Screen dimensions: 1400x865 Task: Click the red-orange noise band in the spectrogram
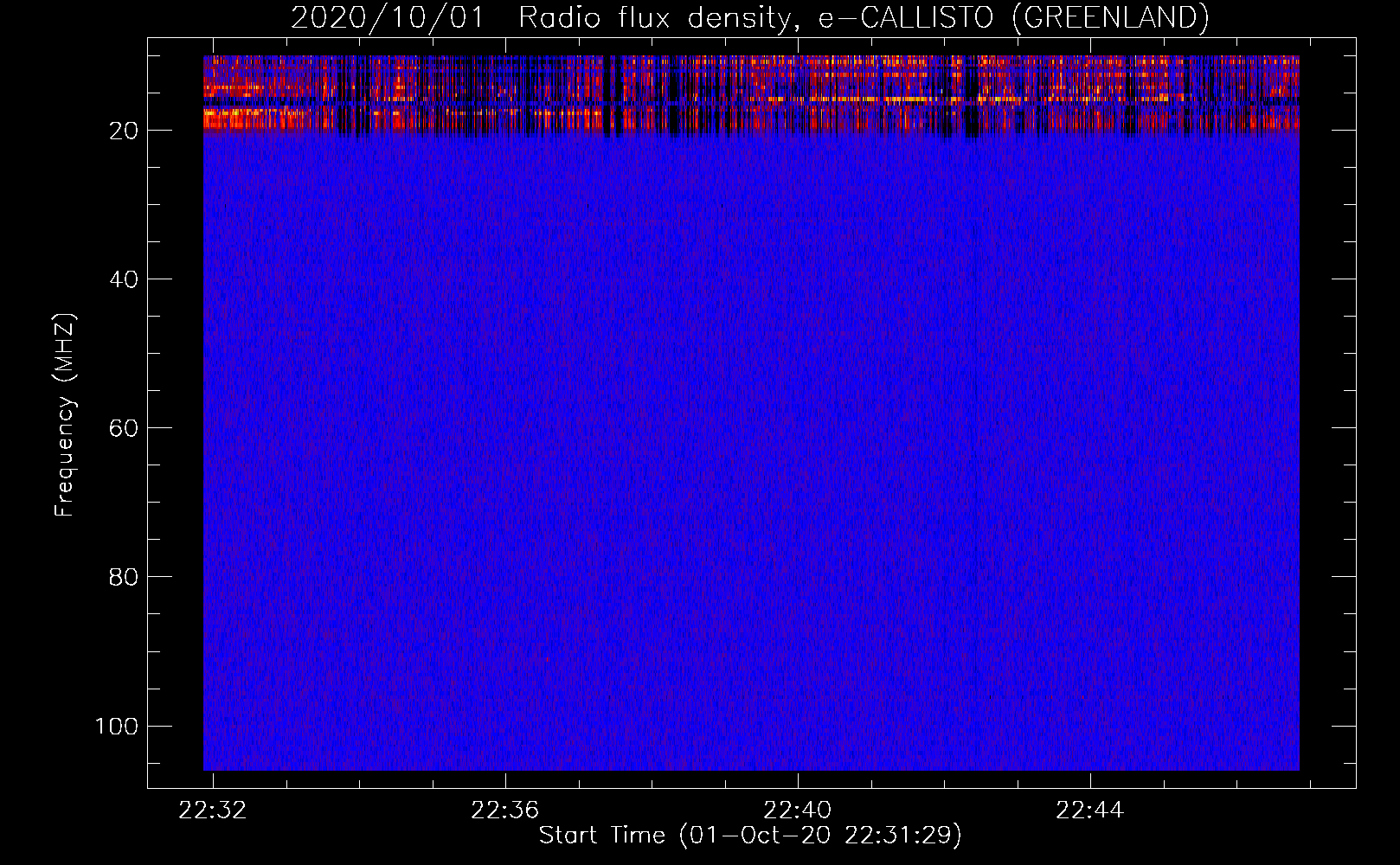(x=751, y=94)
